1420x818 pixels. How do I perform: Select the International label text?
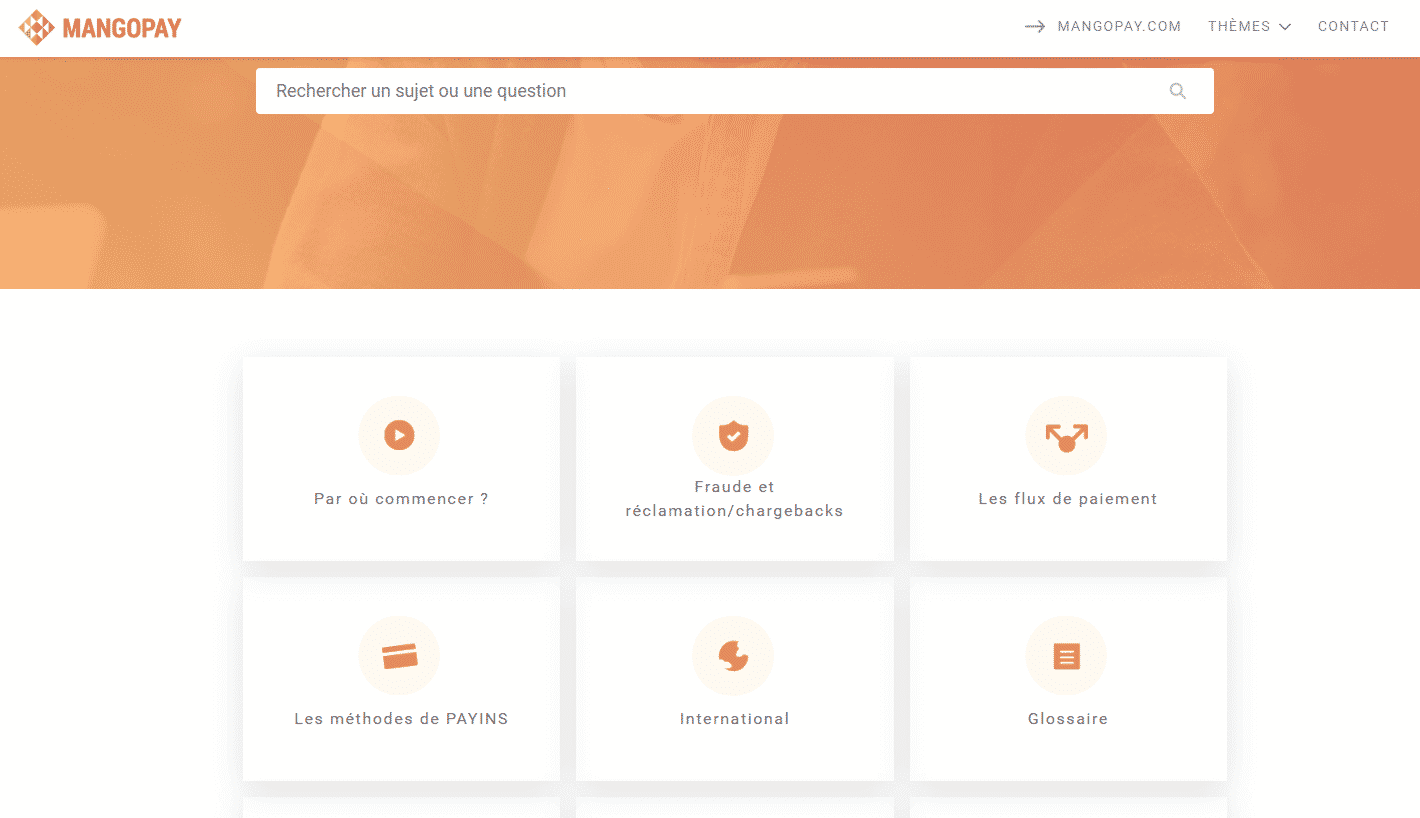coord(734,719)
